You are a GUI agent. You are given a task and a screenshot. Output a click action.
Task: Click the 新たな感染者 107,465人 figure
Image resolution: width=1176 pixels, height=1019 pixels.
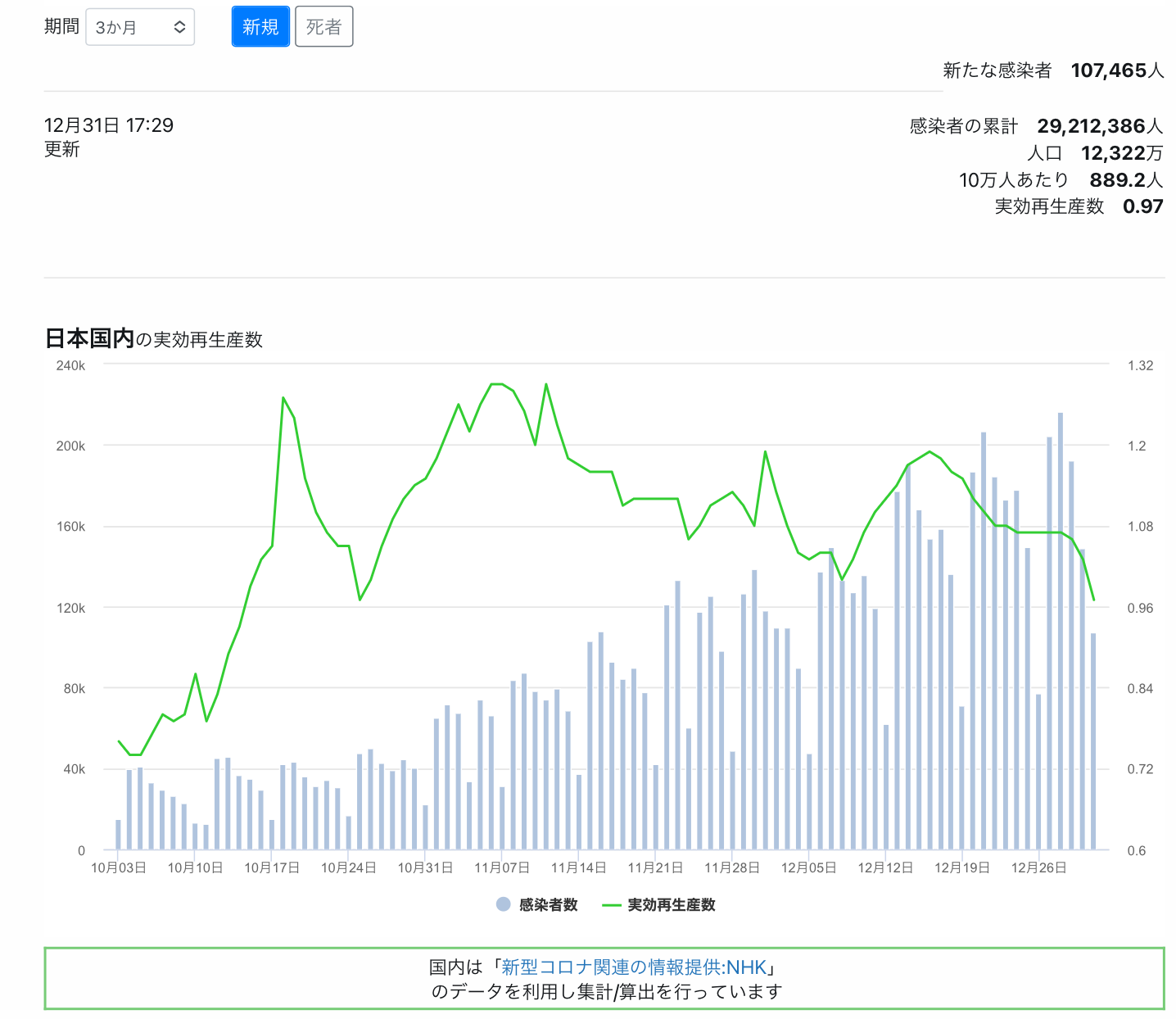pyautogui.click(x=1117, y=70)
